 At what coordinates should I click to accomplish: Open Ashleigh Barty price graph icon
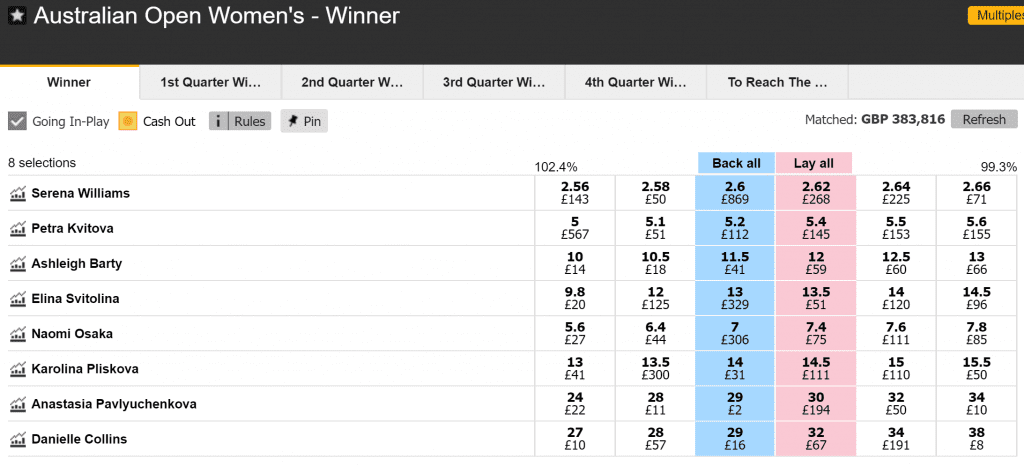(18, 264)
